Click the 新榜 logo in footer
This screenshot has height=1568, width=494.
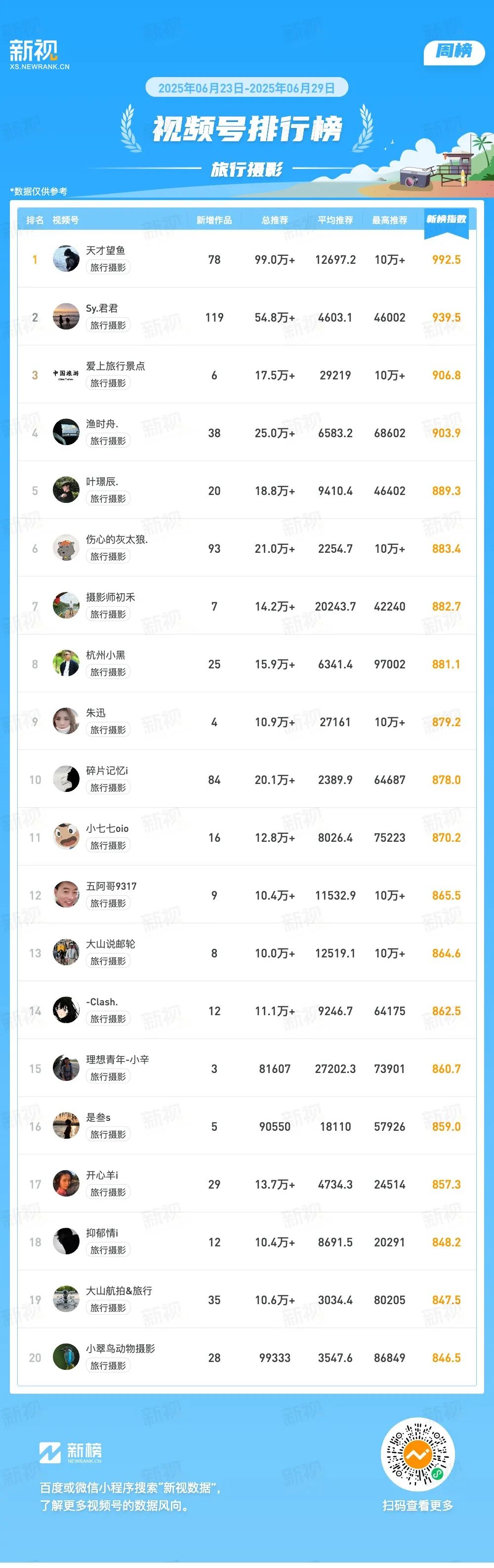[71, 1452]
